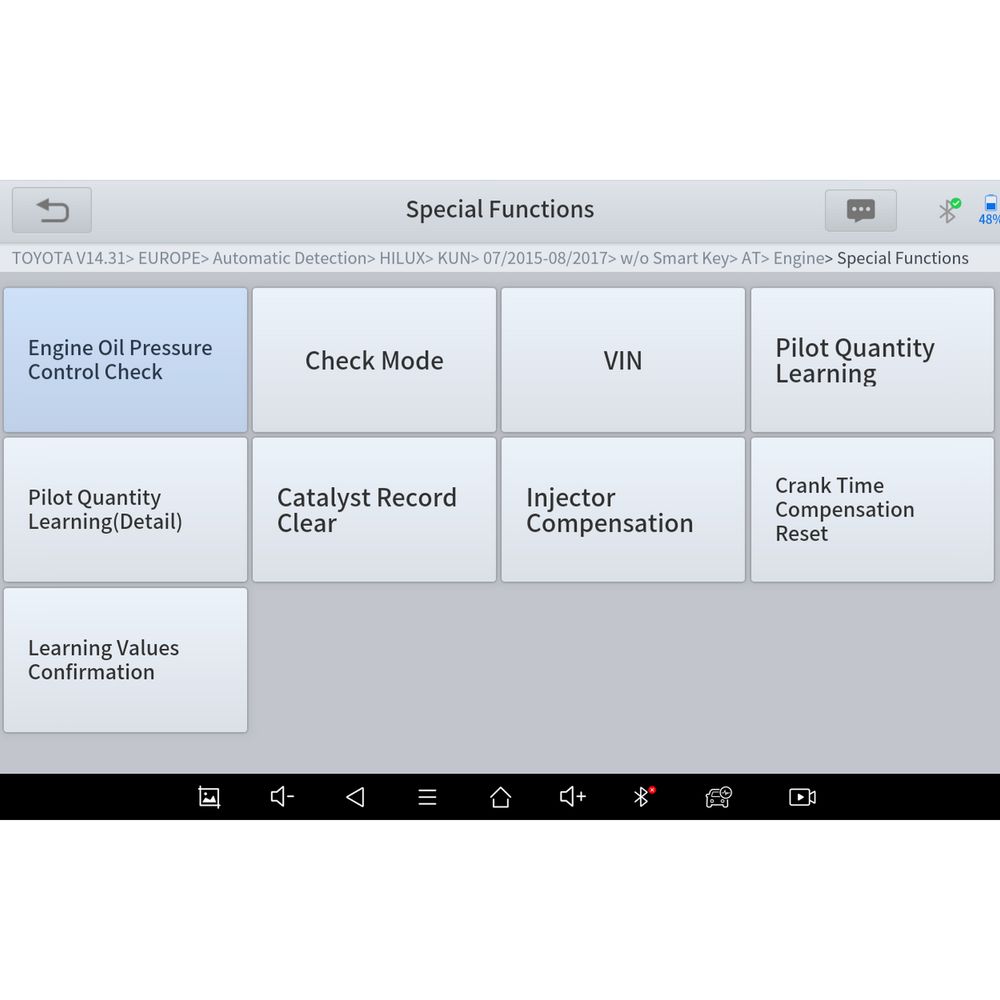Viewport: 1000px width, 1000px height.
Task: Select Catalyst Record Clear
Action: coord(374,510)
